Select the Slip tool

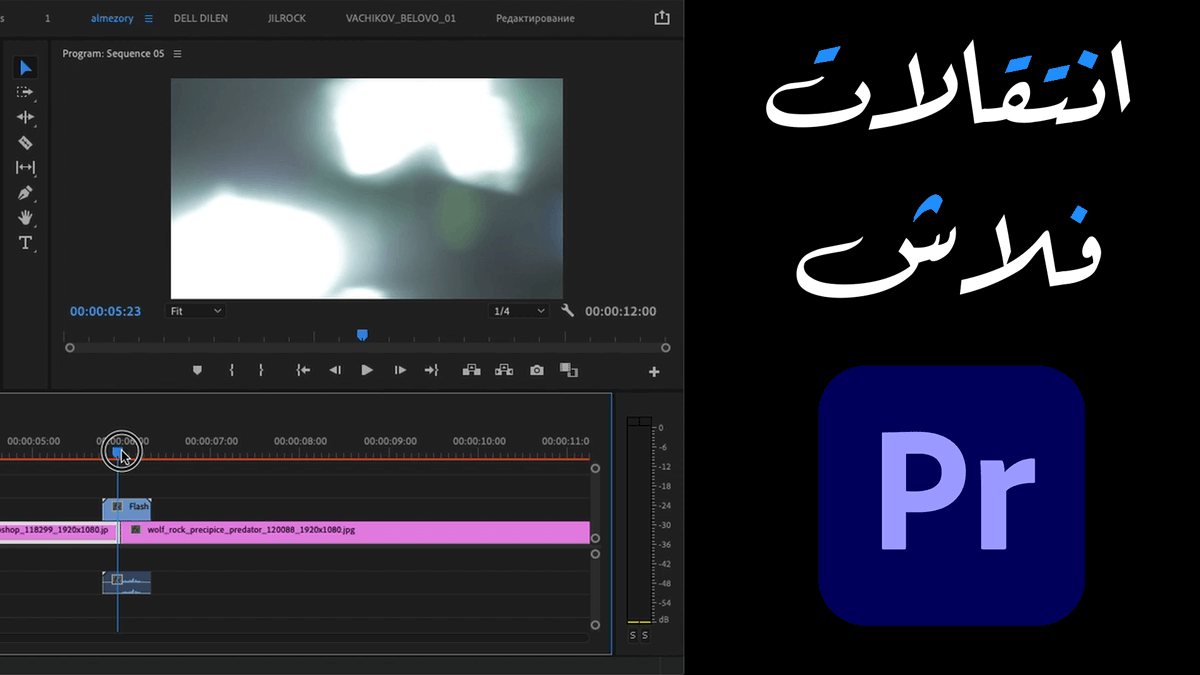point(26,168)
